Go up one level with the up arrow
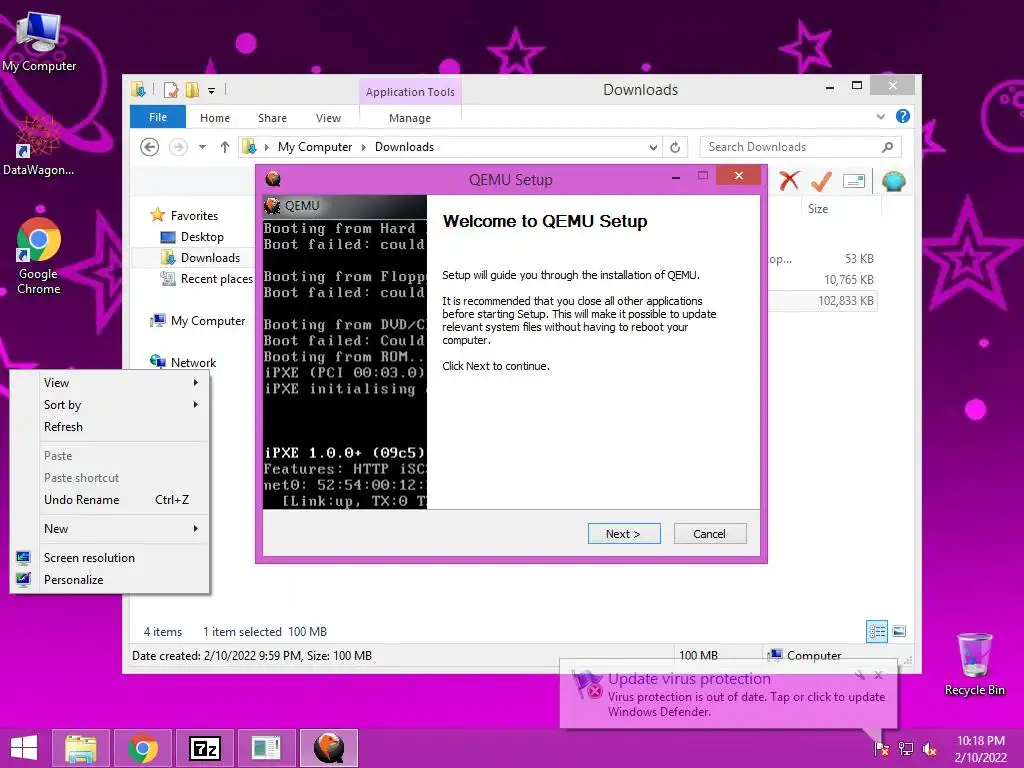The image size is (1024, 768). click(225, 147)
